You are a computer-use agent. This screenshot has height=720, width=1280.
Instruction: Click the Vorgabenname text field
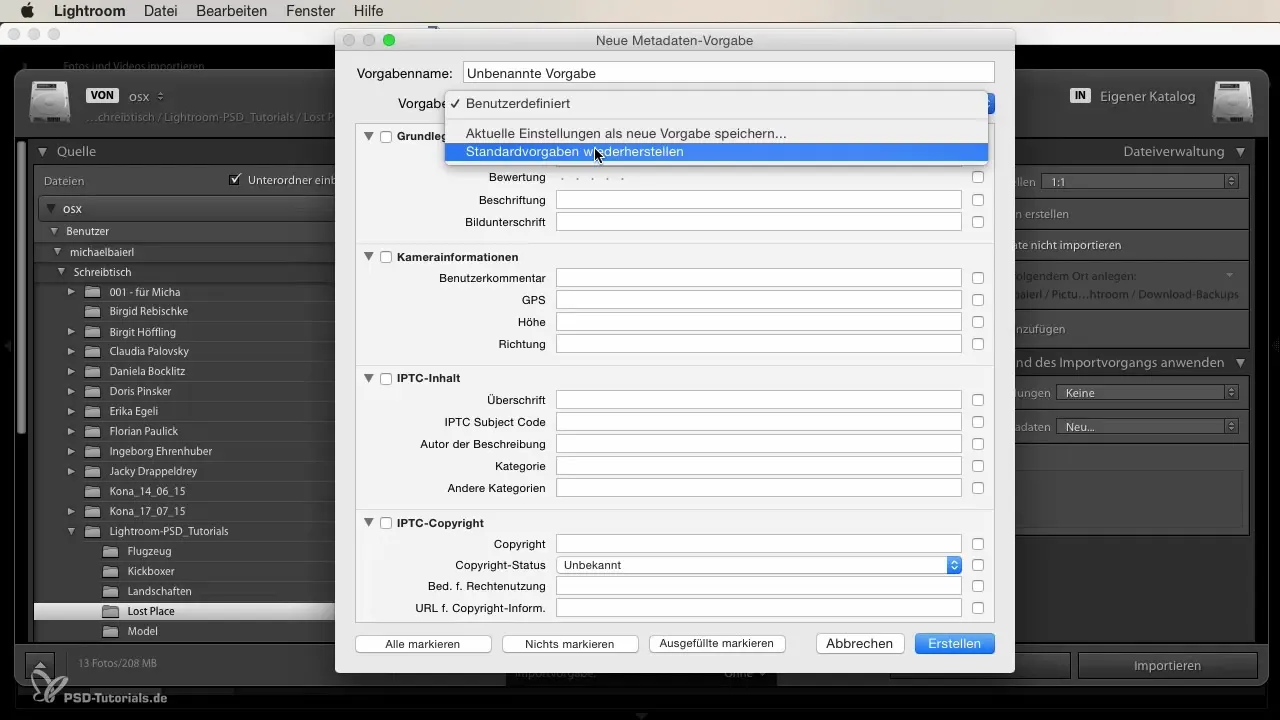(x=728, y=73)
